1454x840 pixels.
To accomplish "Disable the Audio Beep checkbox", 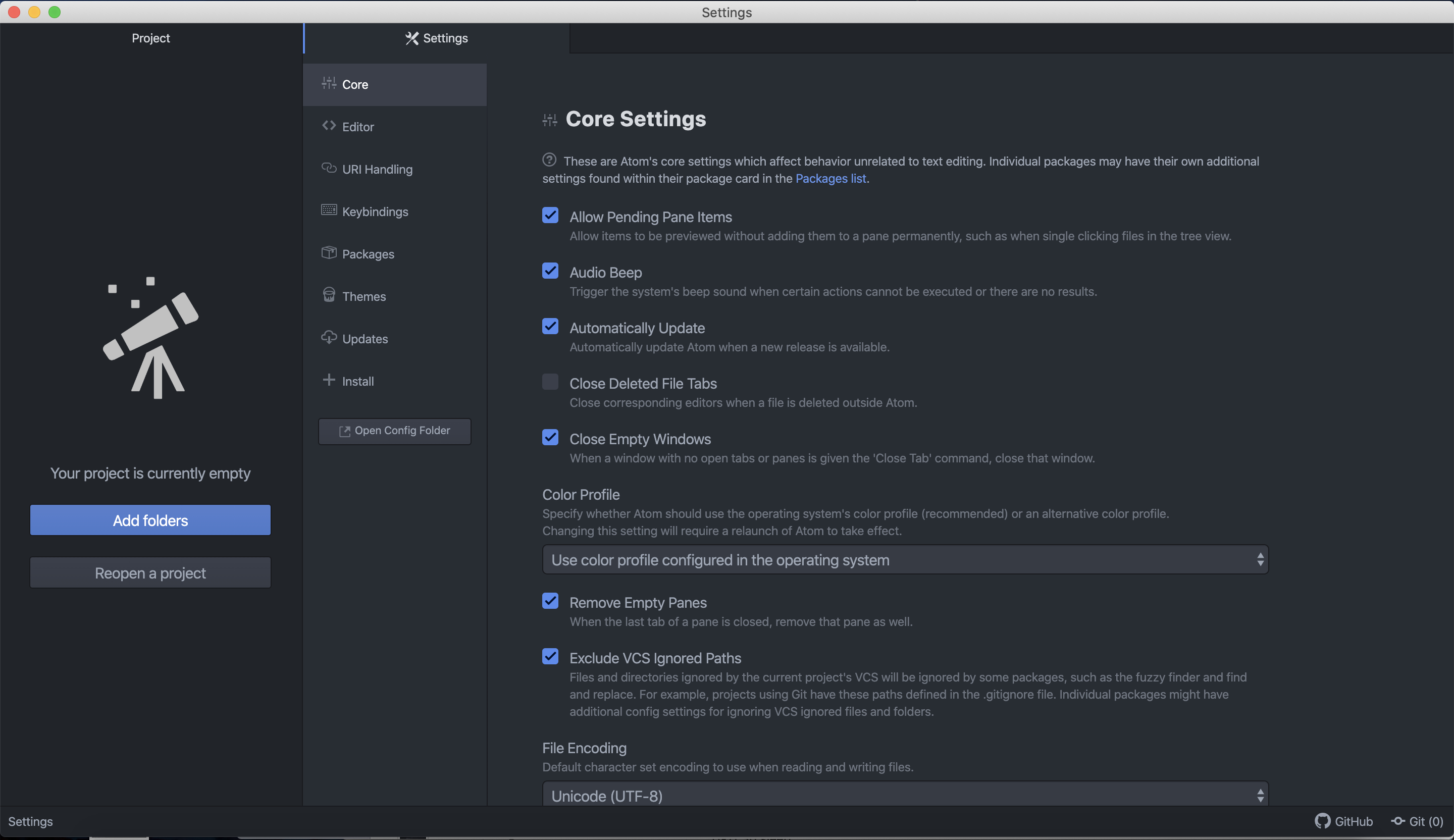I will tap(550, 271).
